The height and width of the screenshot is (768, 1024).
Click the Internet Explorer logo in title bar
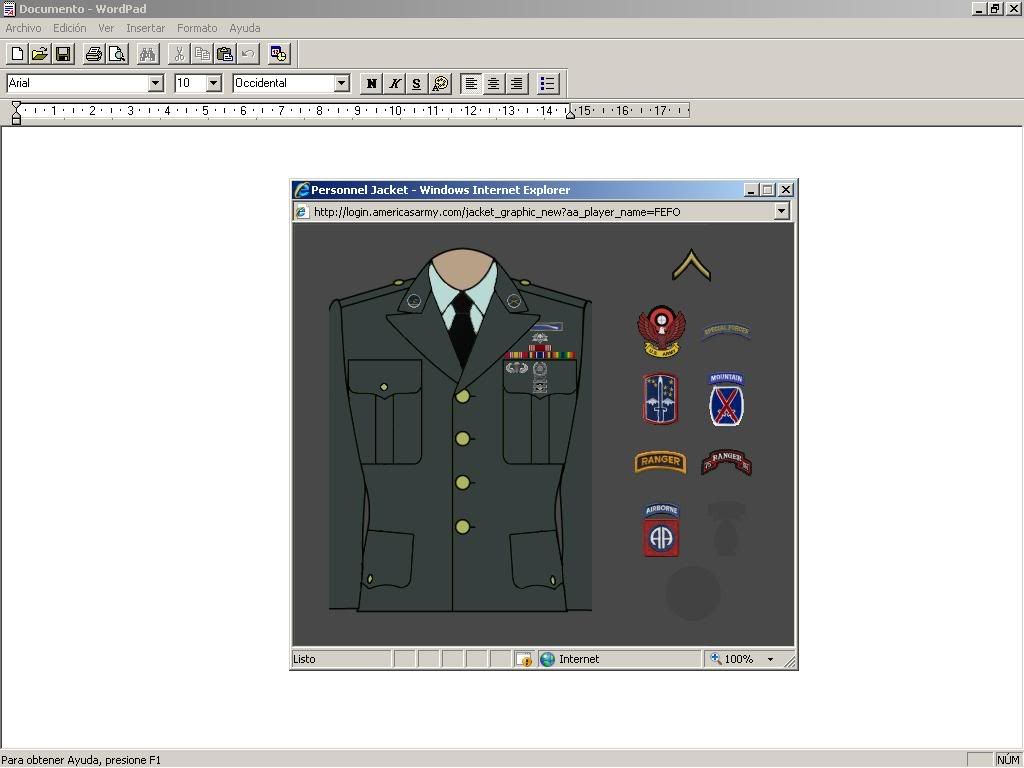click(x=301, y=189)
